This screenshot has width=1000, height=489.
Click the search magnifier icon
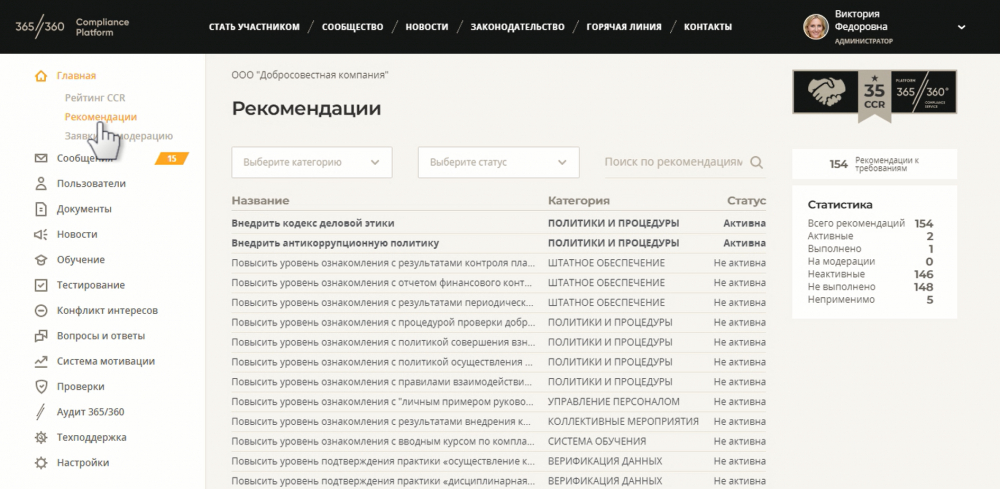pyautogui.click(x=757, y=162)
